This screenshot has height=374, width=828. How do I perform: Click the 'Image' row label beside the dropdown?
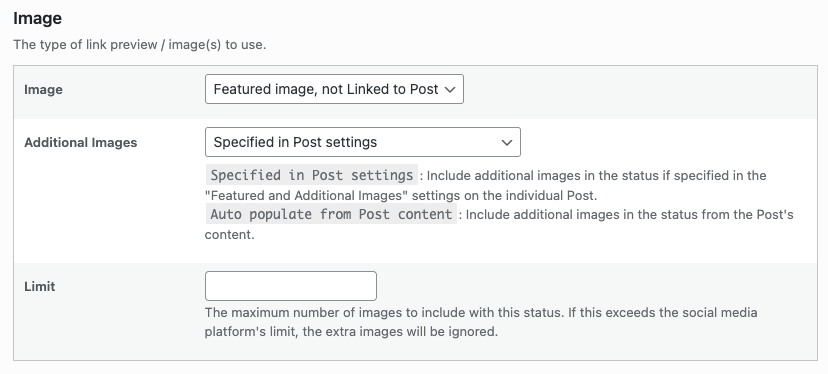[43, 90]
